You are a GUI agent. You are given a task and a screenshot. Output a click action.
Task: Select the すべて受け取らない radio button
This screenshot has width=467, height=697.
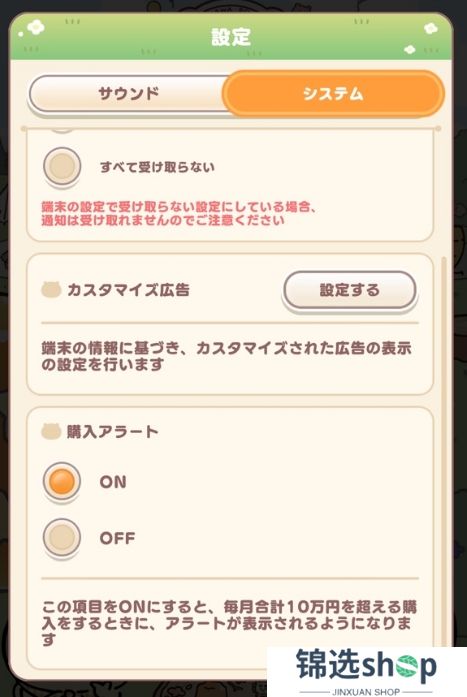[62, 166]
